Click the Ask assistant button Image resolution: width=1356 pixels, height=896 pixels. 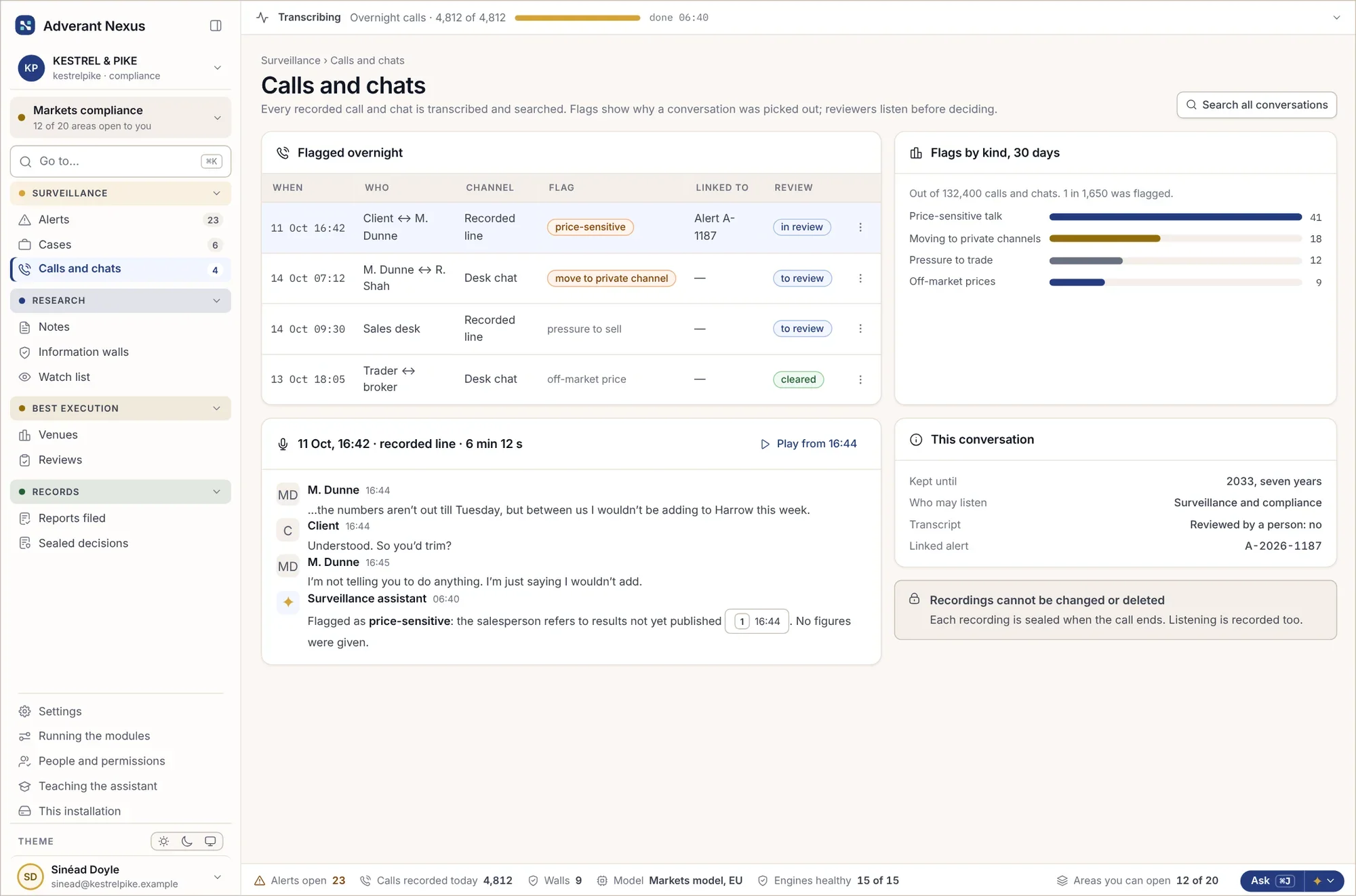click(1272, 880)
